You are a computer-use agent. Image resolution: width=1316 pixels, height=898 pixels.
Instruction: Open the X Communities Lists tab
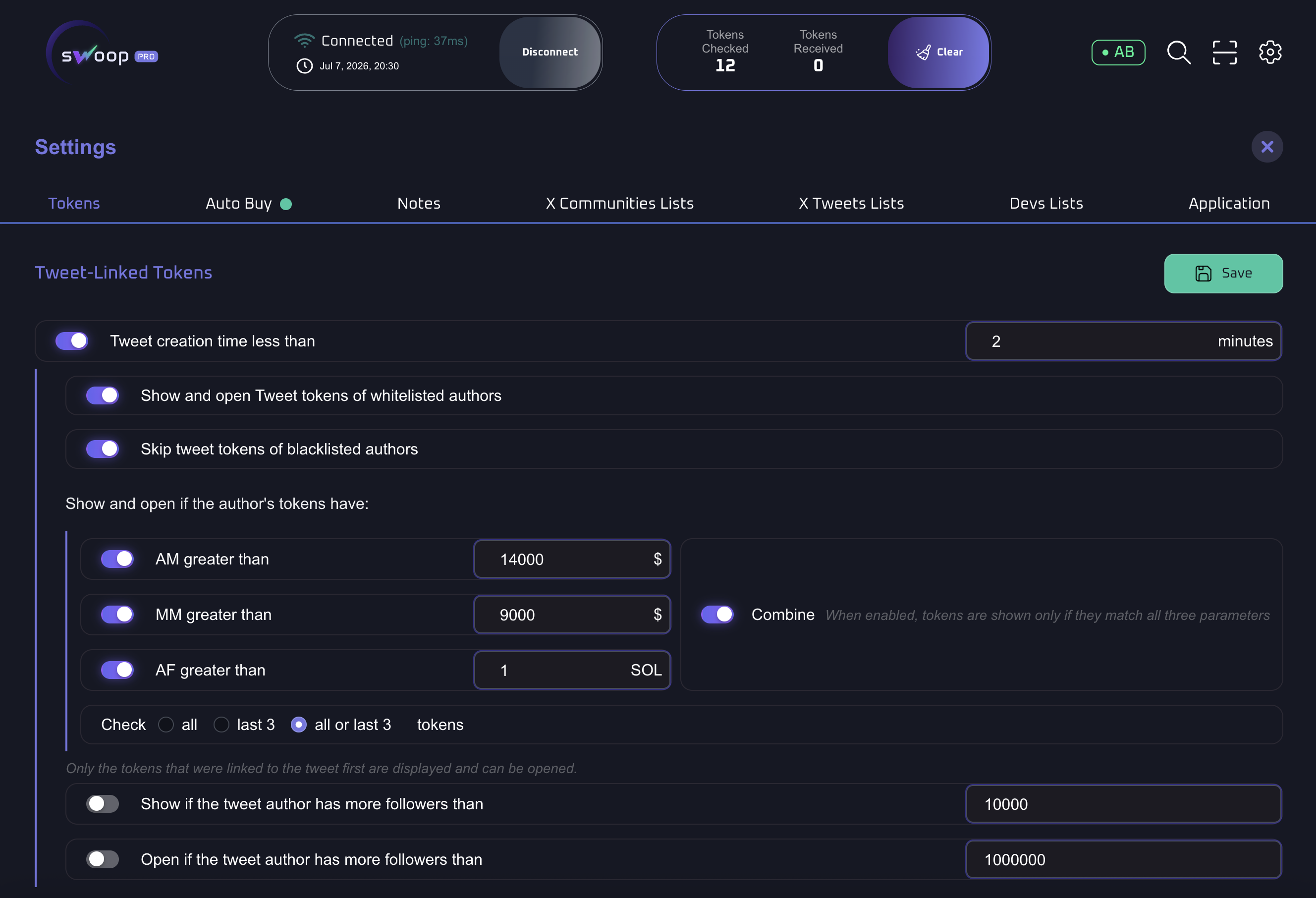pos(619,203)
